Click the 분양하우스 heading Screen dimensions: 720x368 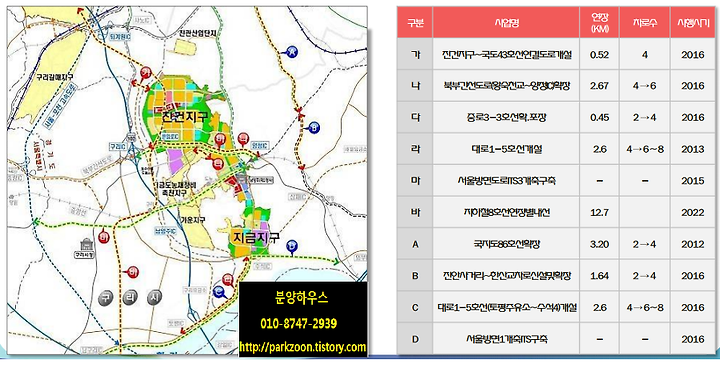303,299
